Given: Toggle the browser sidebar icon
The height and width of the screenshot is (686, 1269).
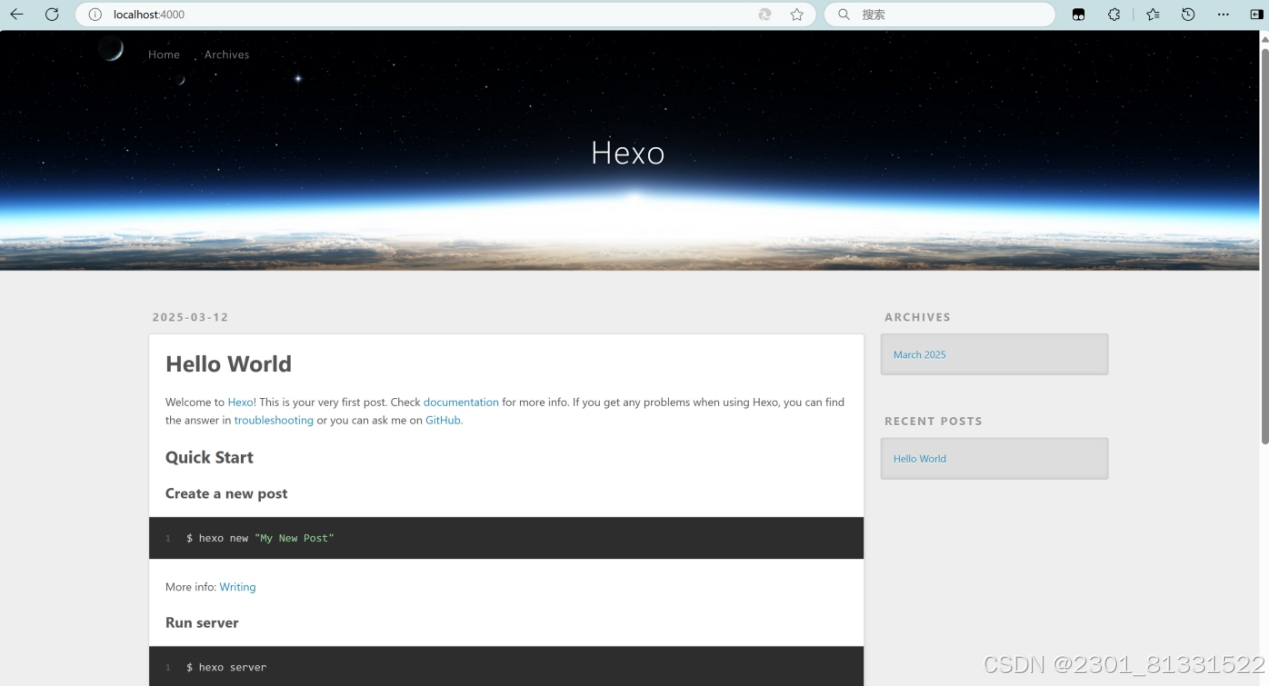Looking at the screenshot, I should point(1257,14).
